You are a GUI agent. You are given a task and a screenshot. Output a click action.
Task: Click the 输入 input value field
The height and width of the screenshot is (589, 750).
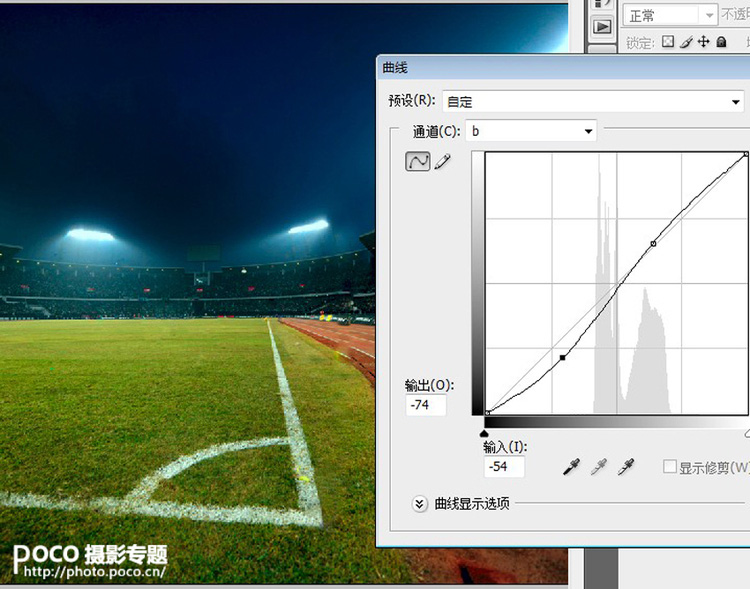coord(504,467)
